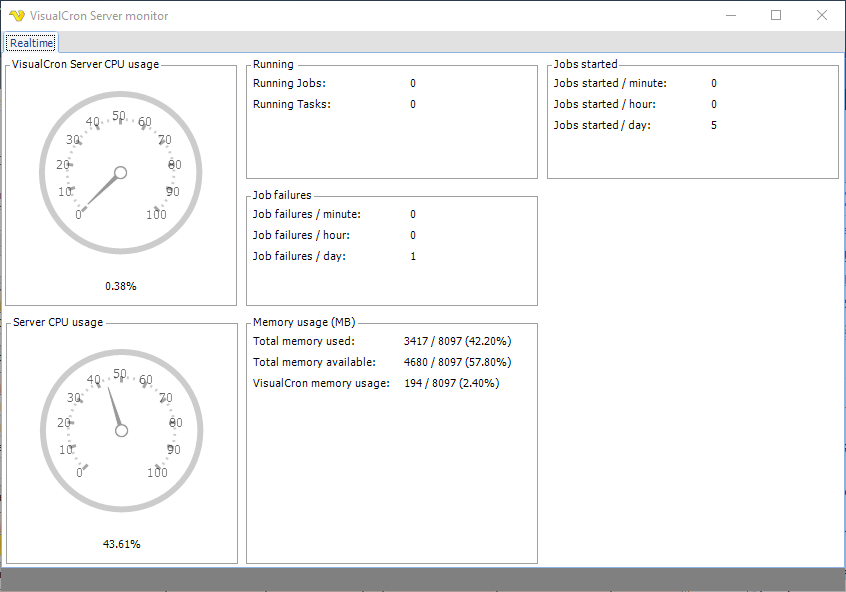The image size is (846, 592).
Task: Maximize the Server monitor window
Action: tap(776, 16)
